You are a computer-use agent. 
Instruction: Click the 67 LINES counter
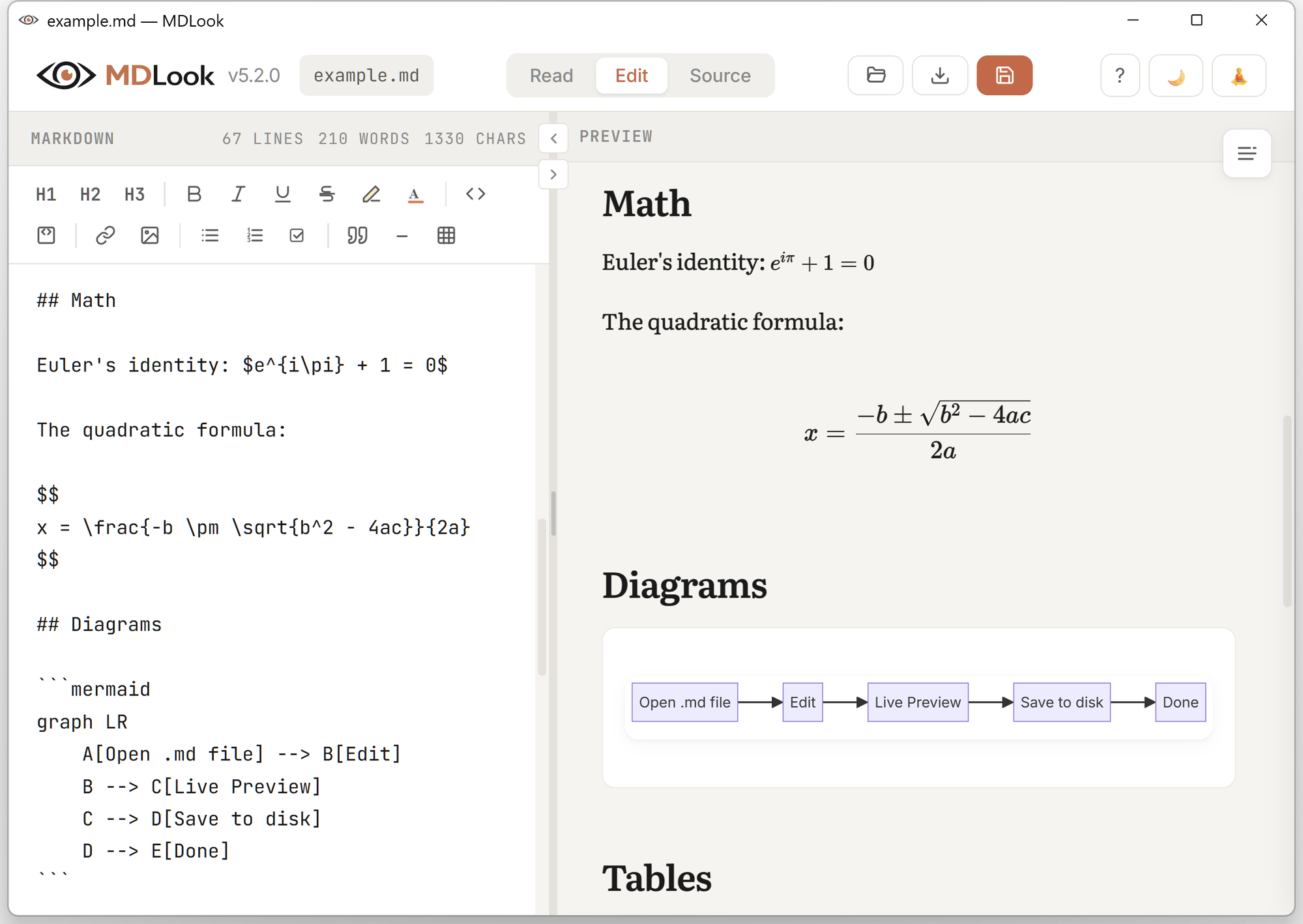point(263,139)
